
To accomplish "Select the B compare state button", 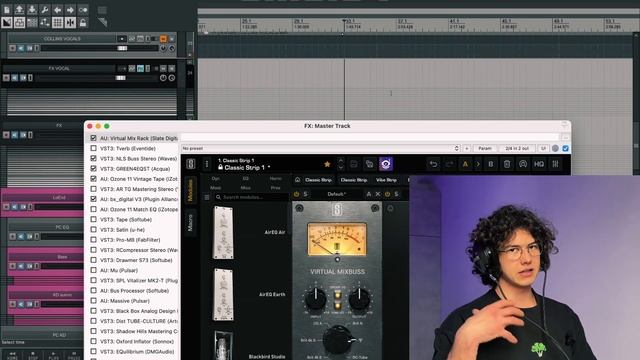I will point(491,164).
